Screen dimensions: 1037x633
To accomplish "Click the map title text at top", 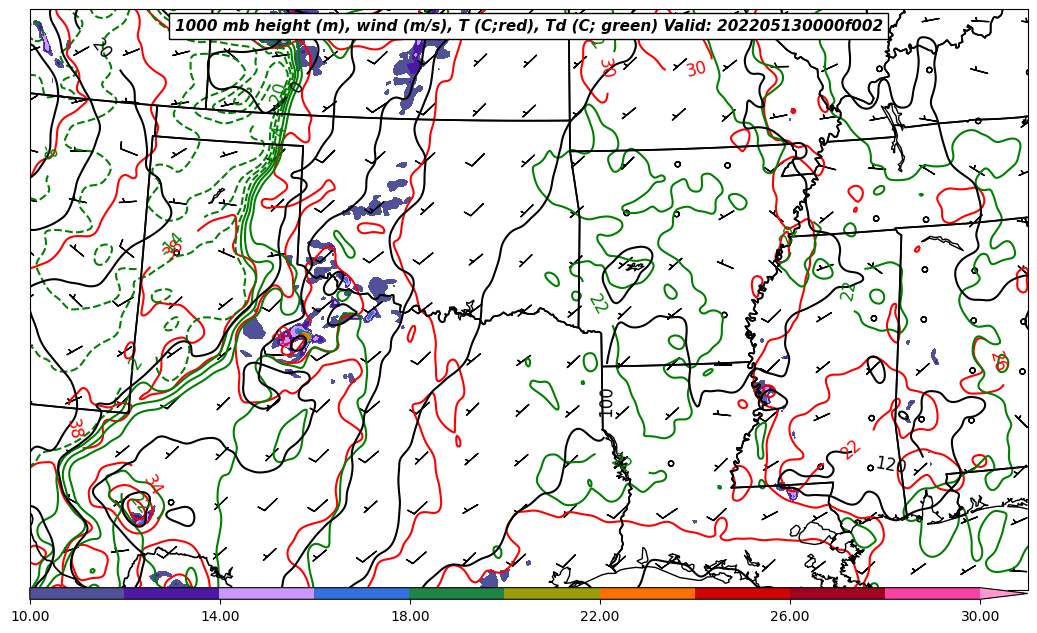I will (529, 26).
